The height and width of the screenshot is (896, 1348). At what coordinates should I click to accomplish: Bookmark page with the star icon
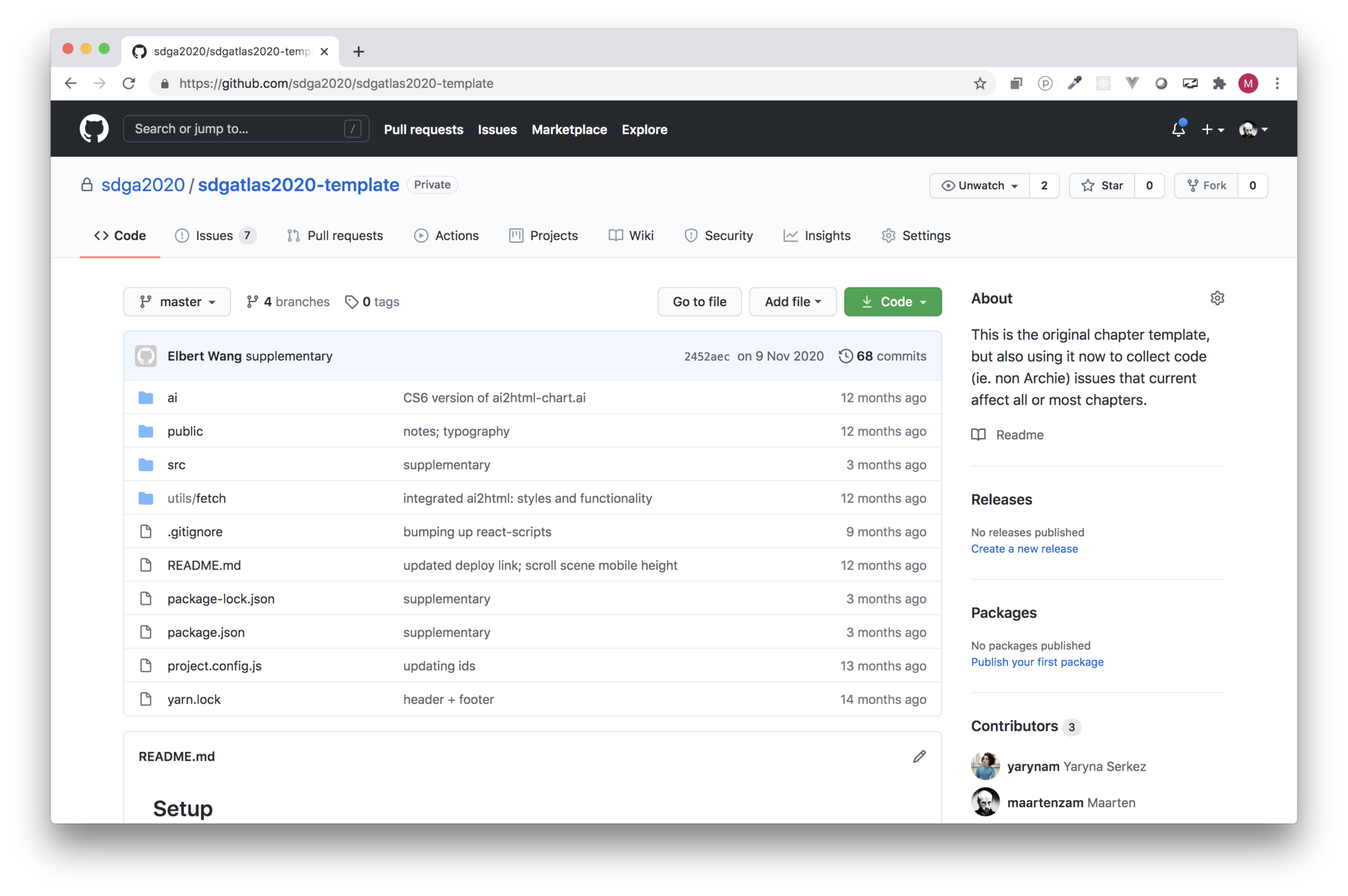point(980,84)
